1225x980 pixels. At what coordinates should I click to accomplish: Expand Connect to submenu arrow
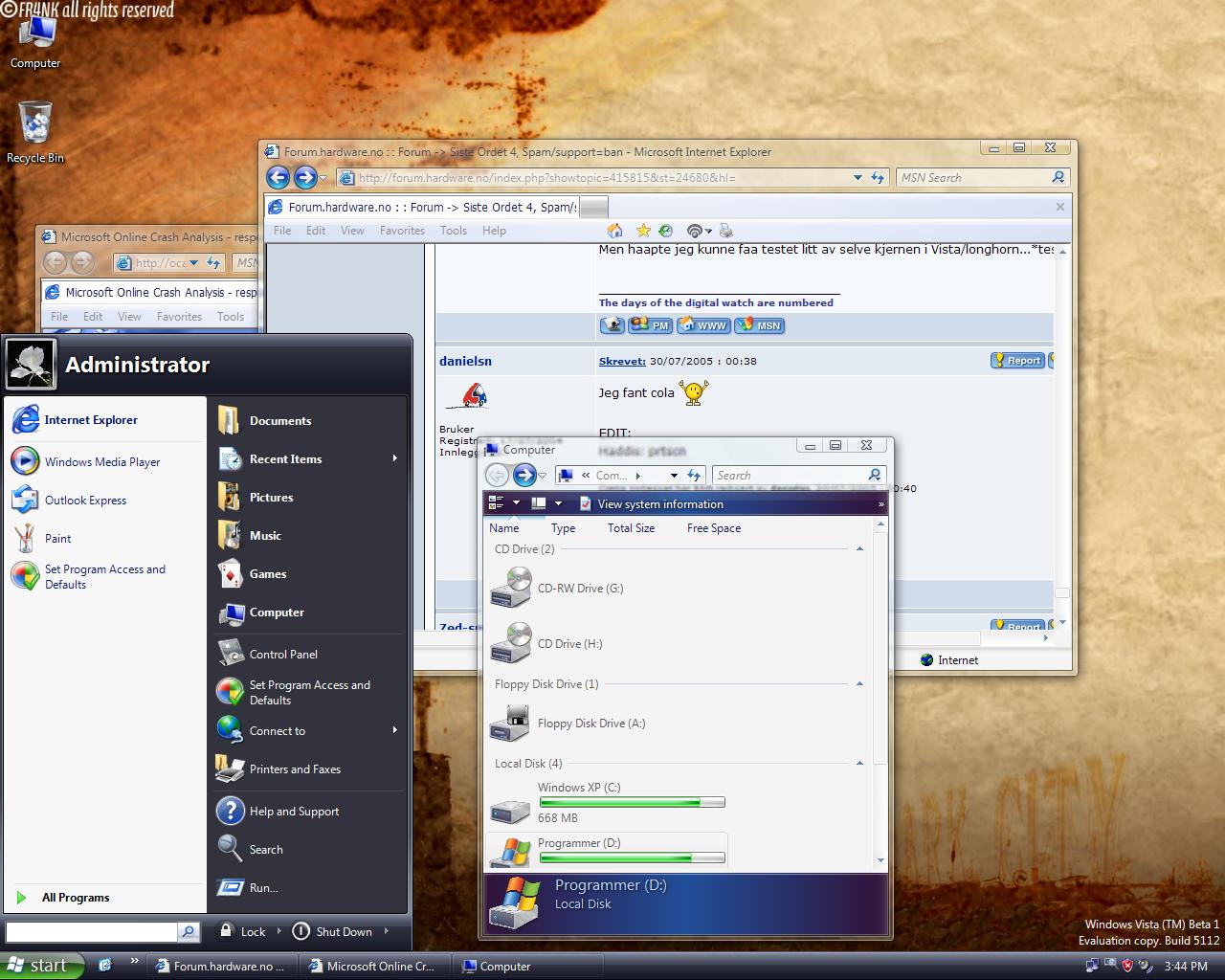[394, 730]
